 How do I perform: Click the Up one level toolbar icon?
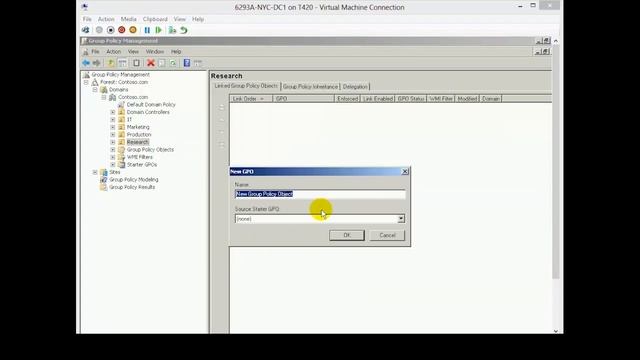(111, 63)
